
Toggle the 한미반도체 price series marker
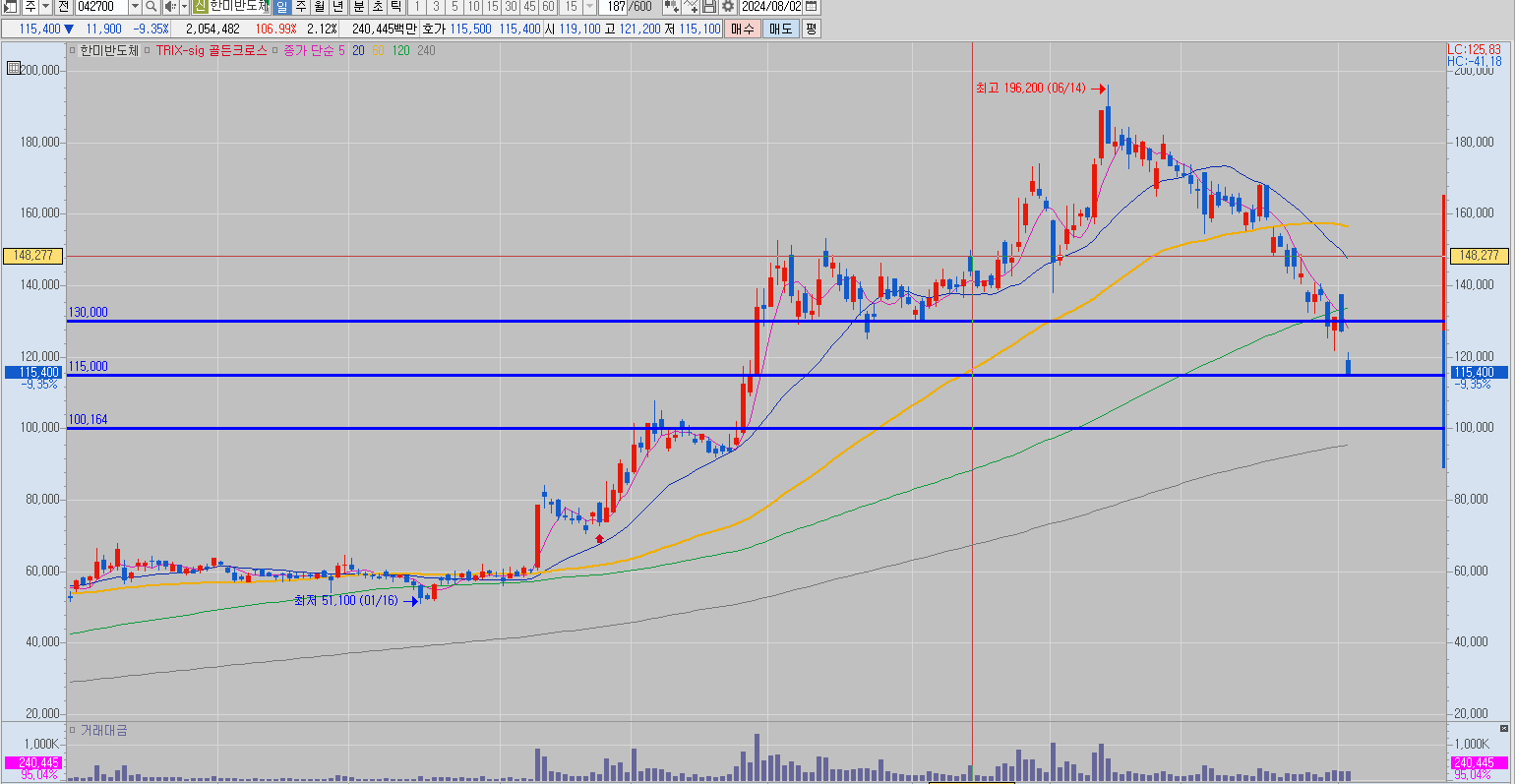(74, 50)
